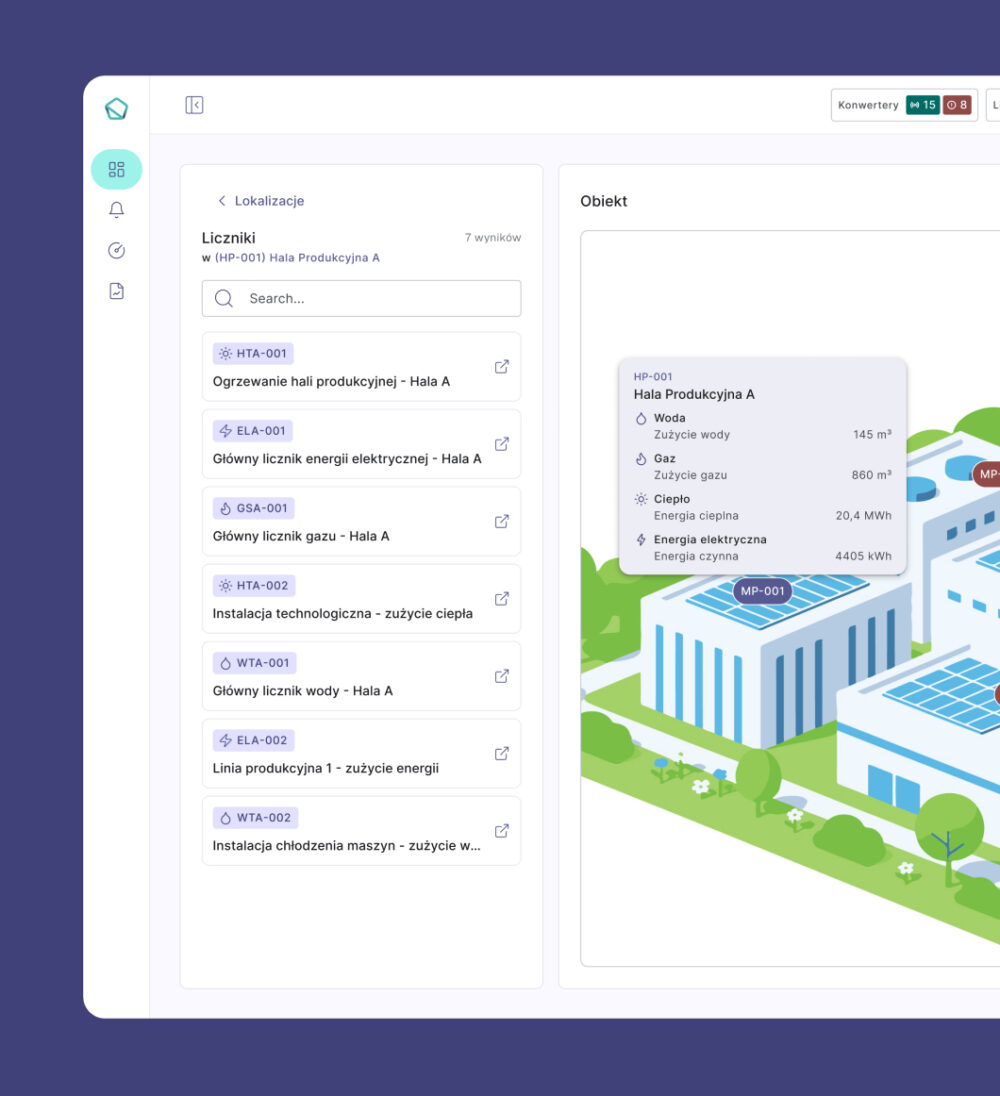Open HTA-001 meter in external view
The image size is (1000, 1096).
502,367
